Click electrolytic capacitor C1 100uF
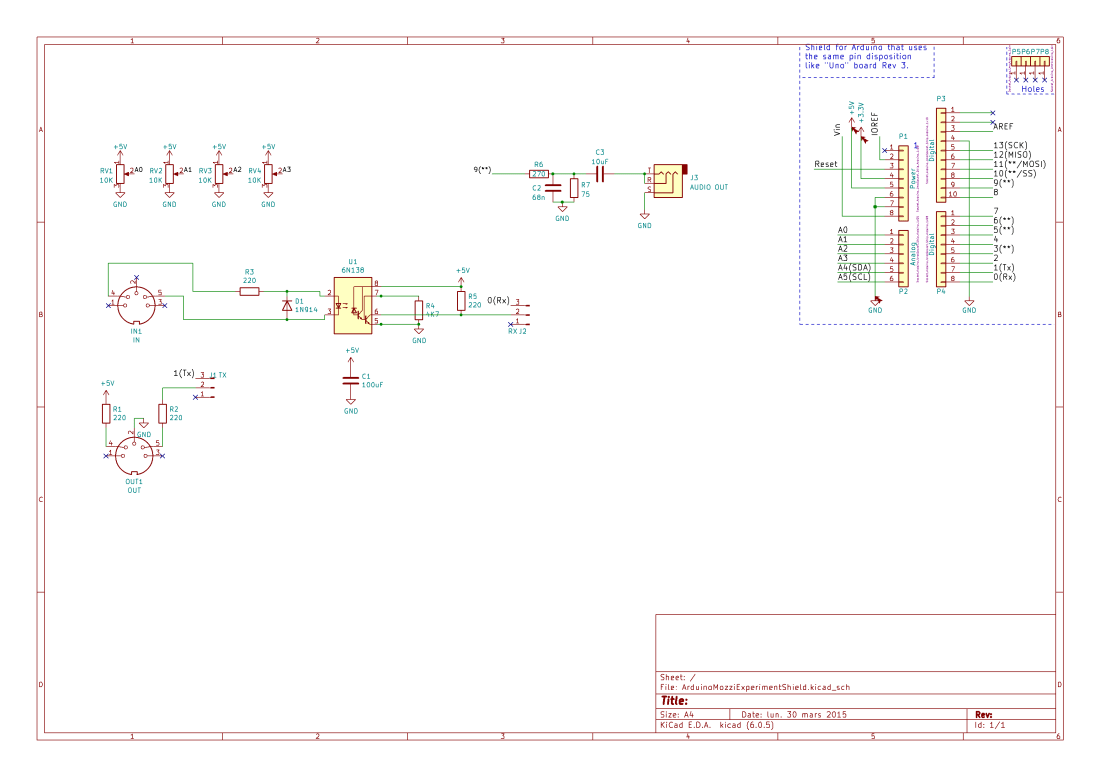Screen dimensions: 1100x777 point(351,380)
